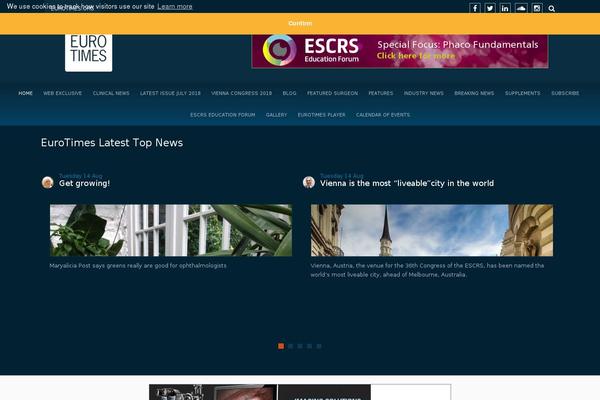
Task: Open Featured Surgeon menu item
Action: tap(333, 93)
